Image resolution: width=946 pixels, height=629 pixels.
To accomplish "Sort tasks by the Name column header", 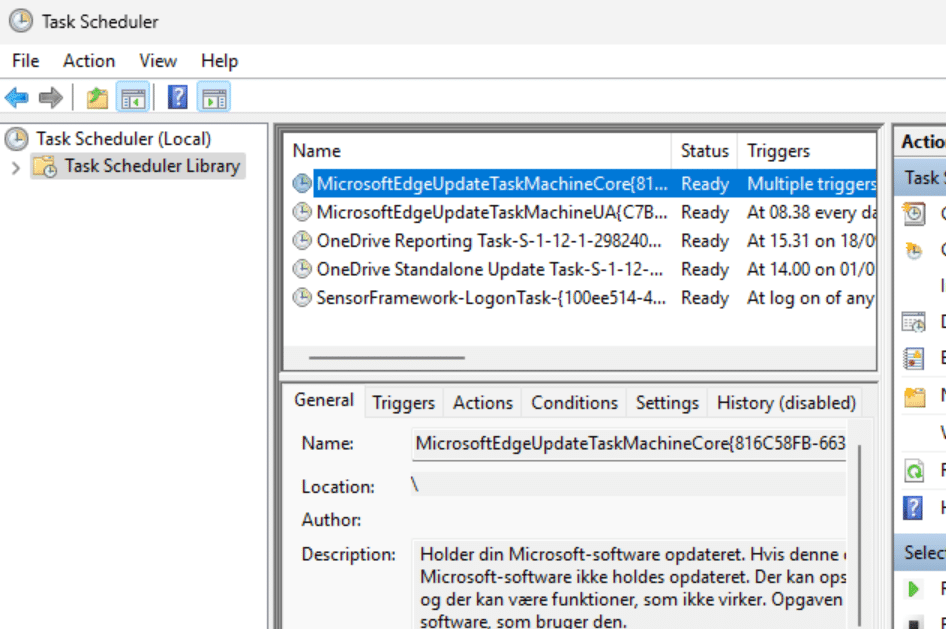I will click(478, 151).
